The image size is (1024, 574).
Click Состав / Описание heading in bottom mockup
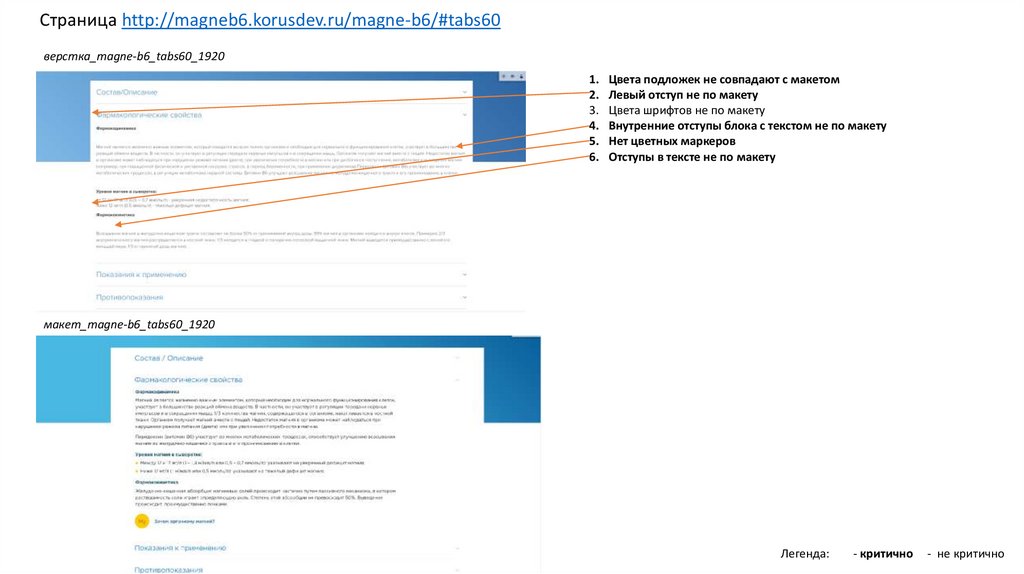169,358
